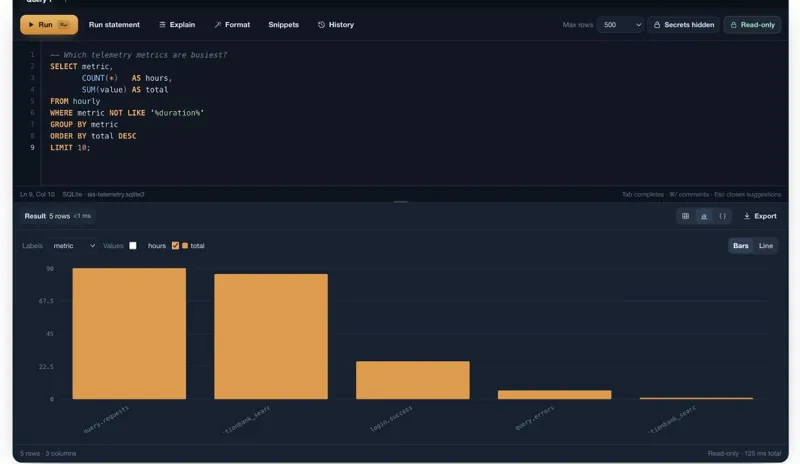Format the SQL with Format tool
800x464 pixels.
pyautogui.click(x=232, y=25)
